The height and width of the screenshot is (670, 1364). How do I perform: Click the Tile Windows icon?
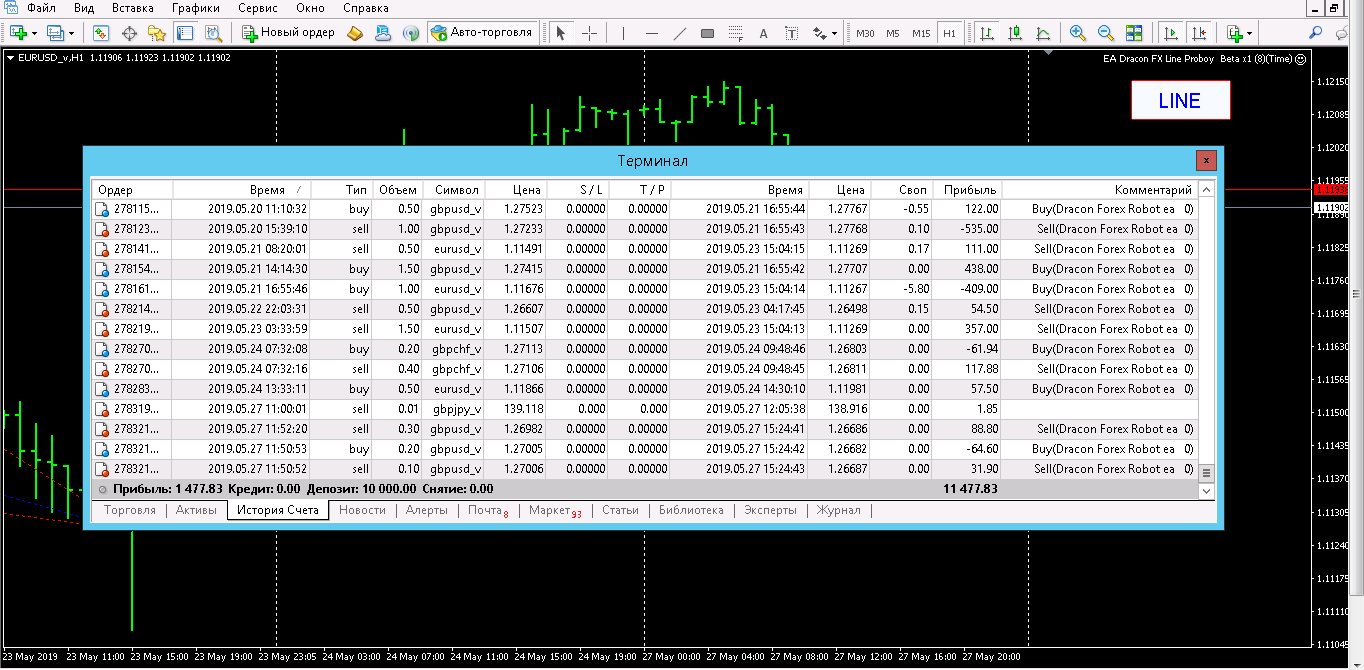(x=1134, y=33)
